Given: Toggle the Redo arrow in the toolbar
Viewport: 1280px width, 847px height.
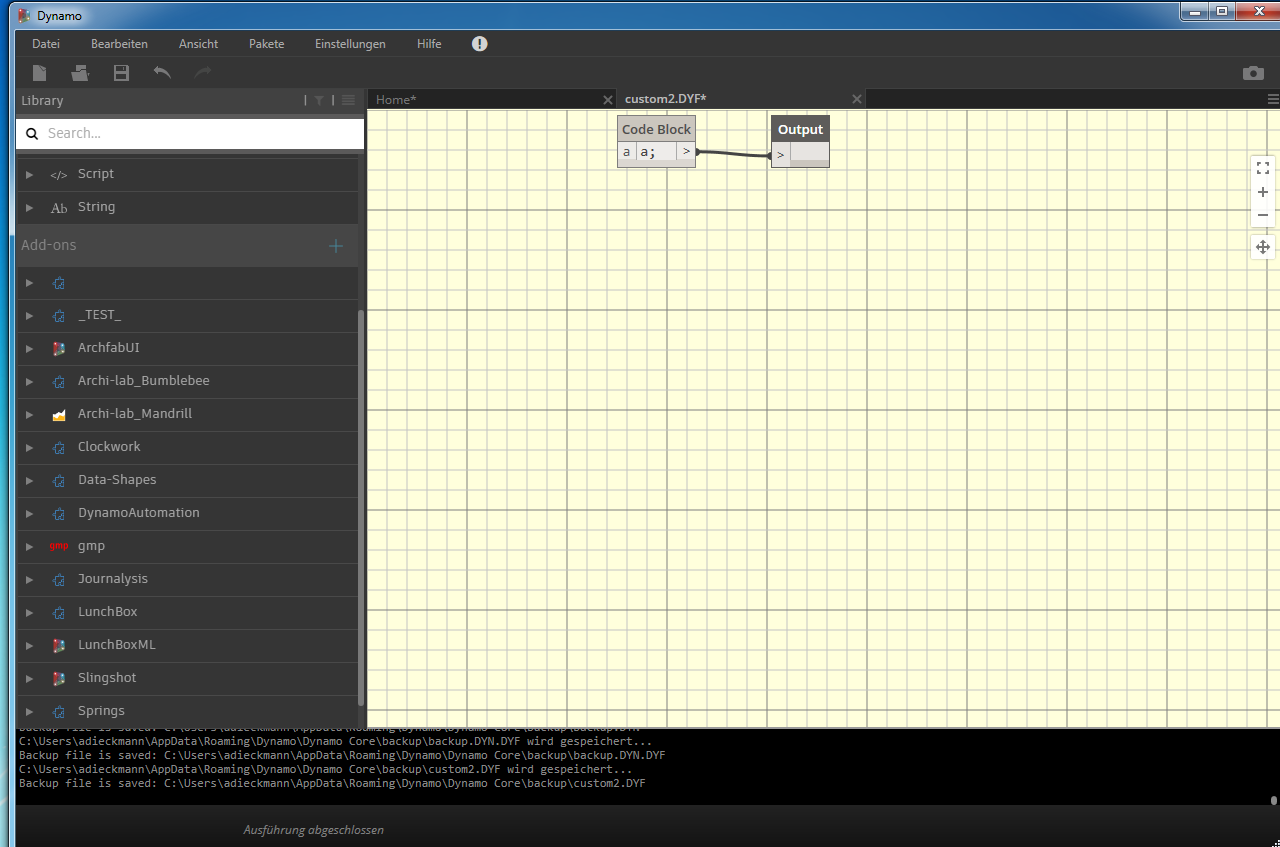Looking at the screenshot, I should pyautogui.click(x=201, y=72).
